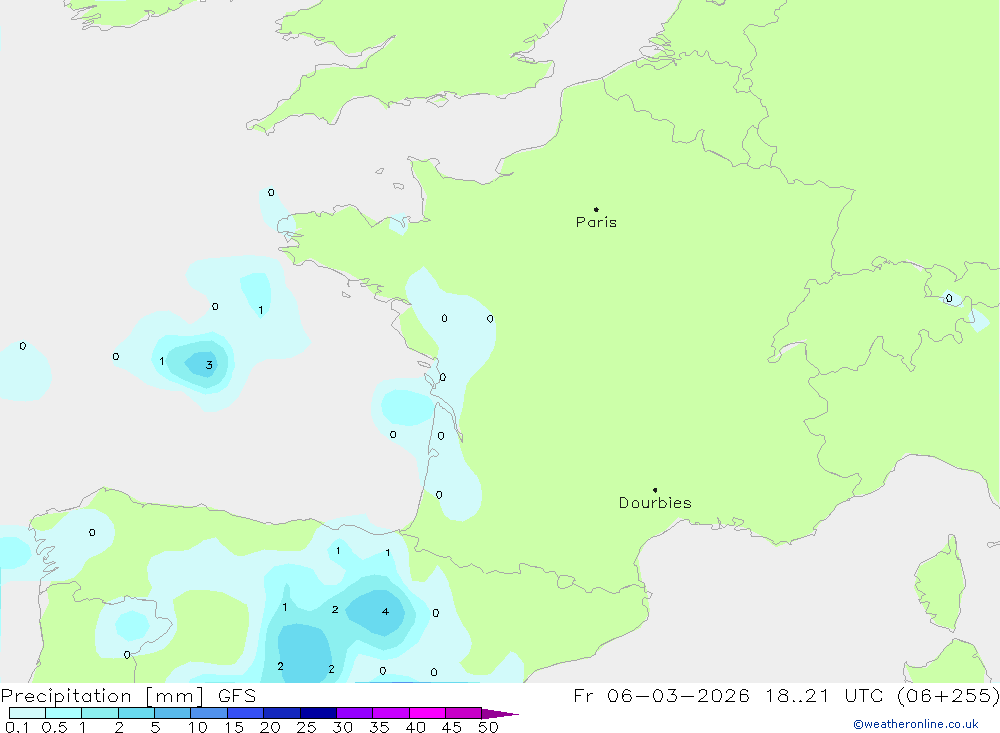The height and width of the screenshot is (733, 1000).
Task: Click the precipitation value '3' over the Atlantic
Action: (209, 365)
